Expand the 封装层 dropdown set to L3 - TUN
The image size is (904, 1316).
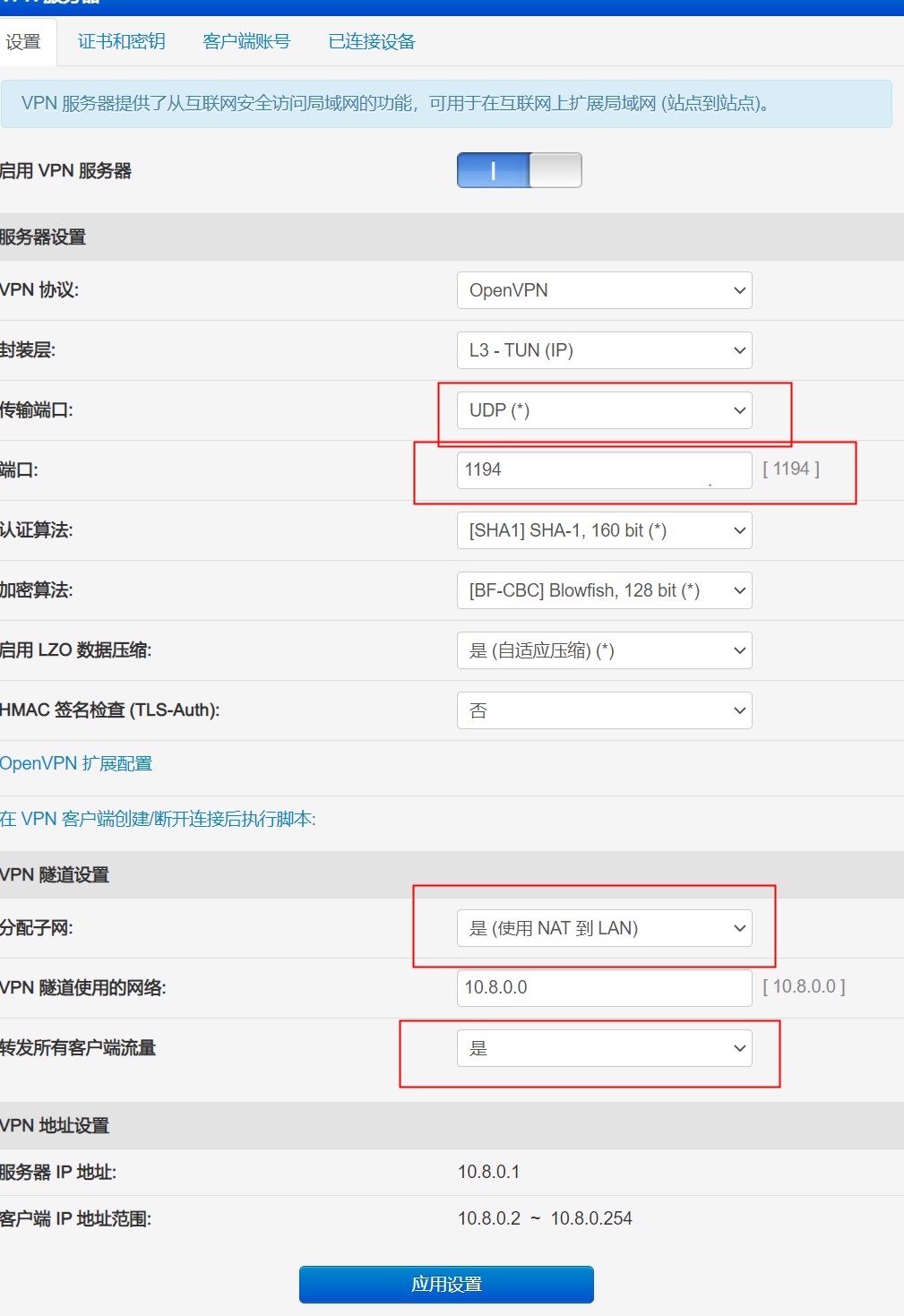point(604,350)
